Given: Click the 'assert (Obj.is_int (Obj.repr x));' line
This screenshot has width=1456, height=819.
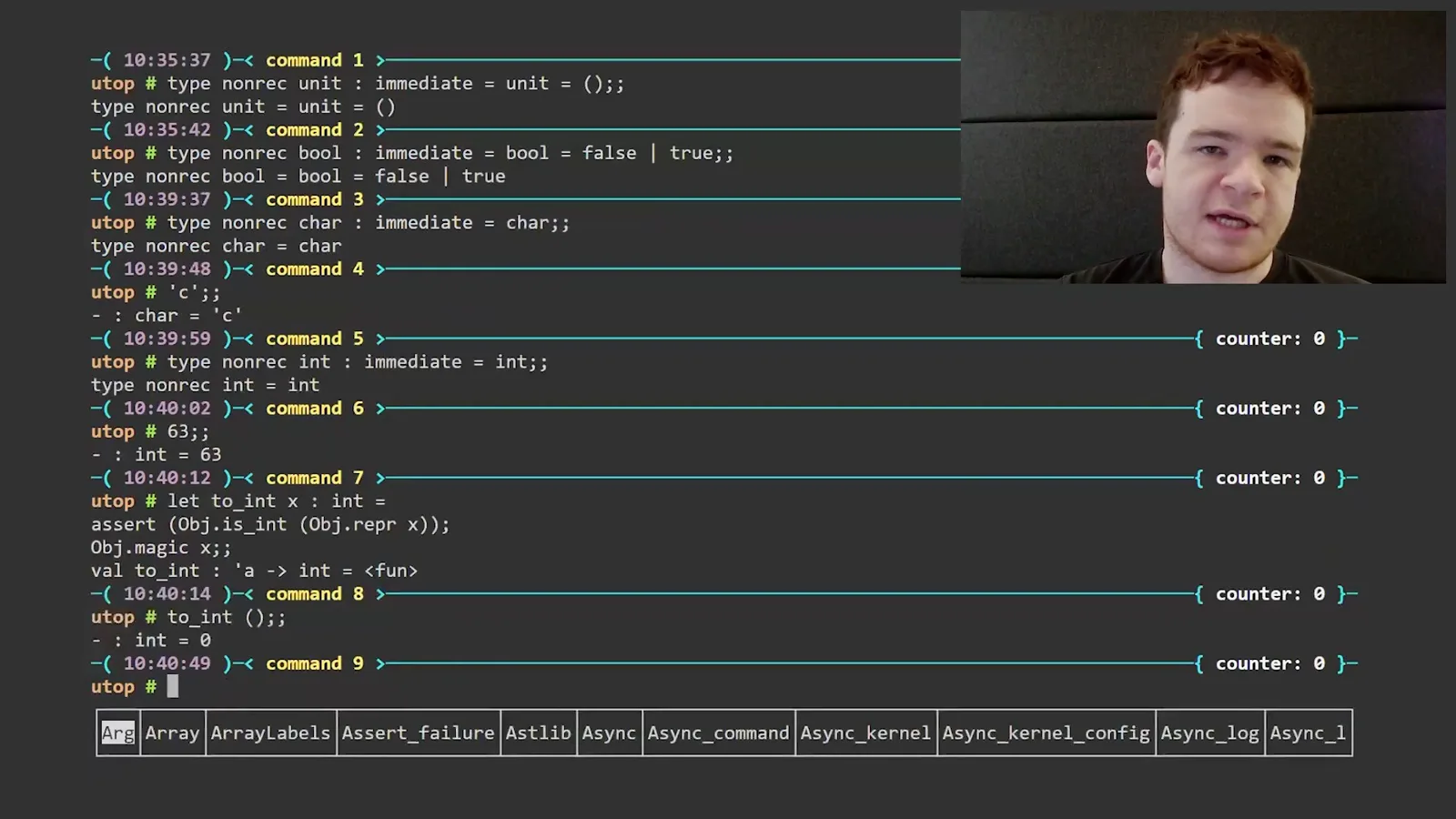Looking at the screenshot, I should pyautogui.click(x=270, y=524).
